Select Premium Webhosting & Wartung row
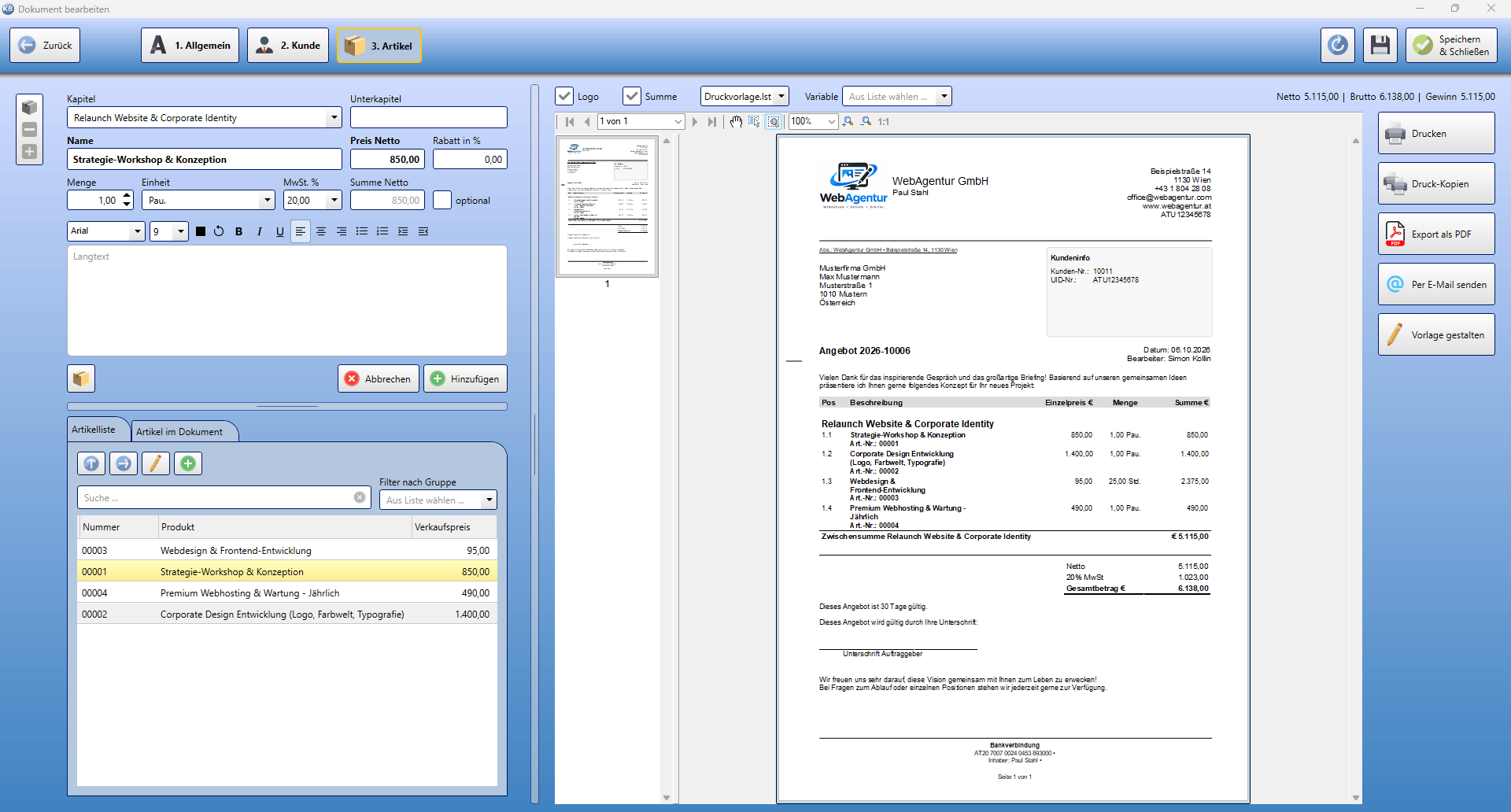Viewport: 1511px width, 812px height. coord(287,592)
